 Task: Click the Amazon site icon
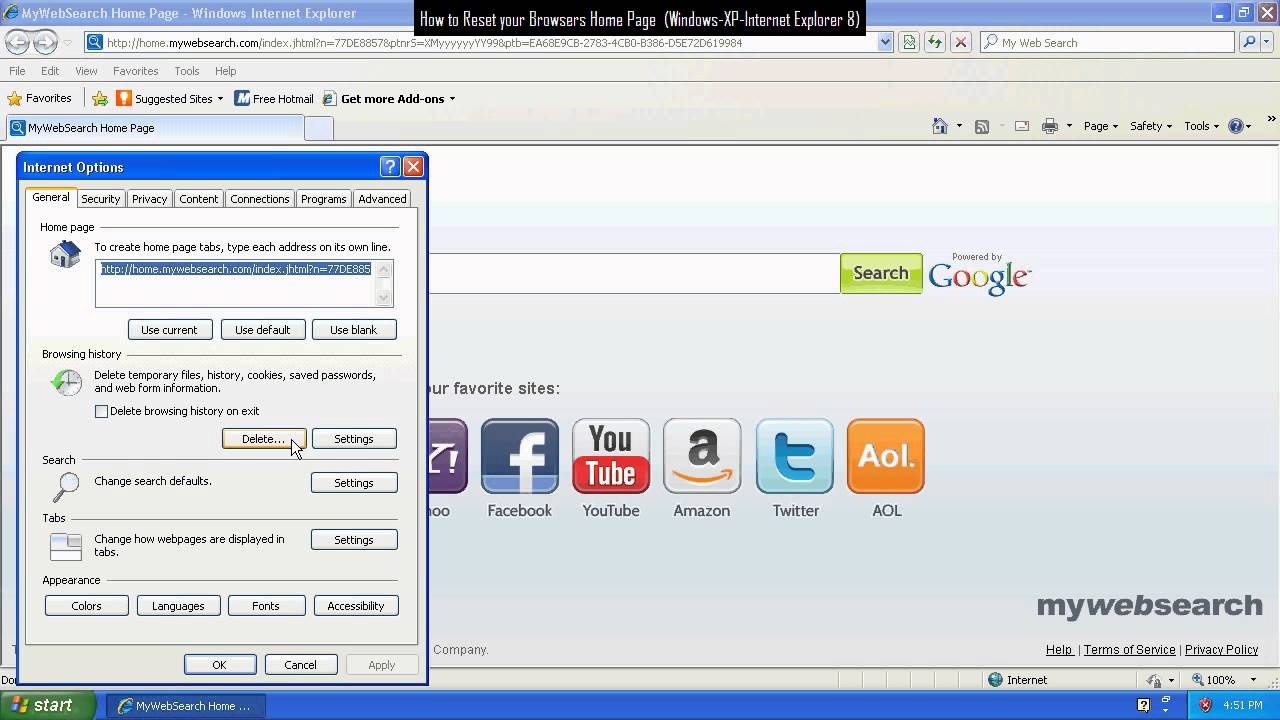point(702,456)
